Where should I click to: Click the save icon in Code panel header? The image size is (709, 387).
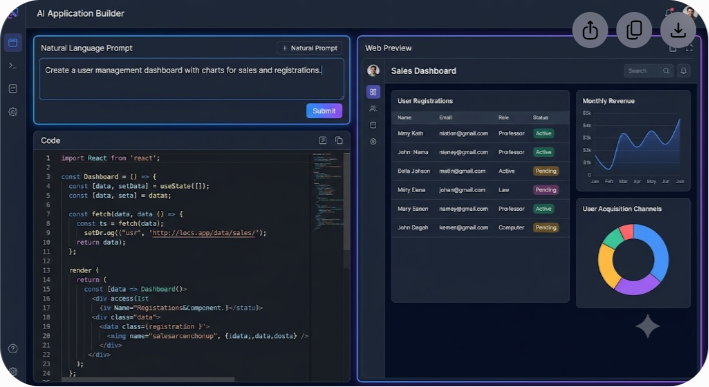323,140
